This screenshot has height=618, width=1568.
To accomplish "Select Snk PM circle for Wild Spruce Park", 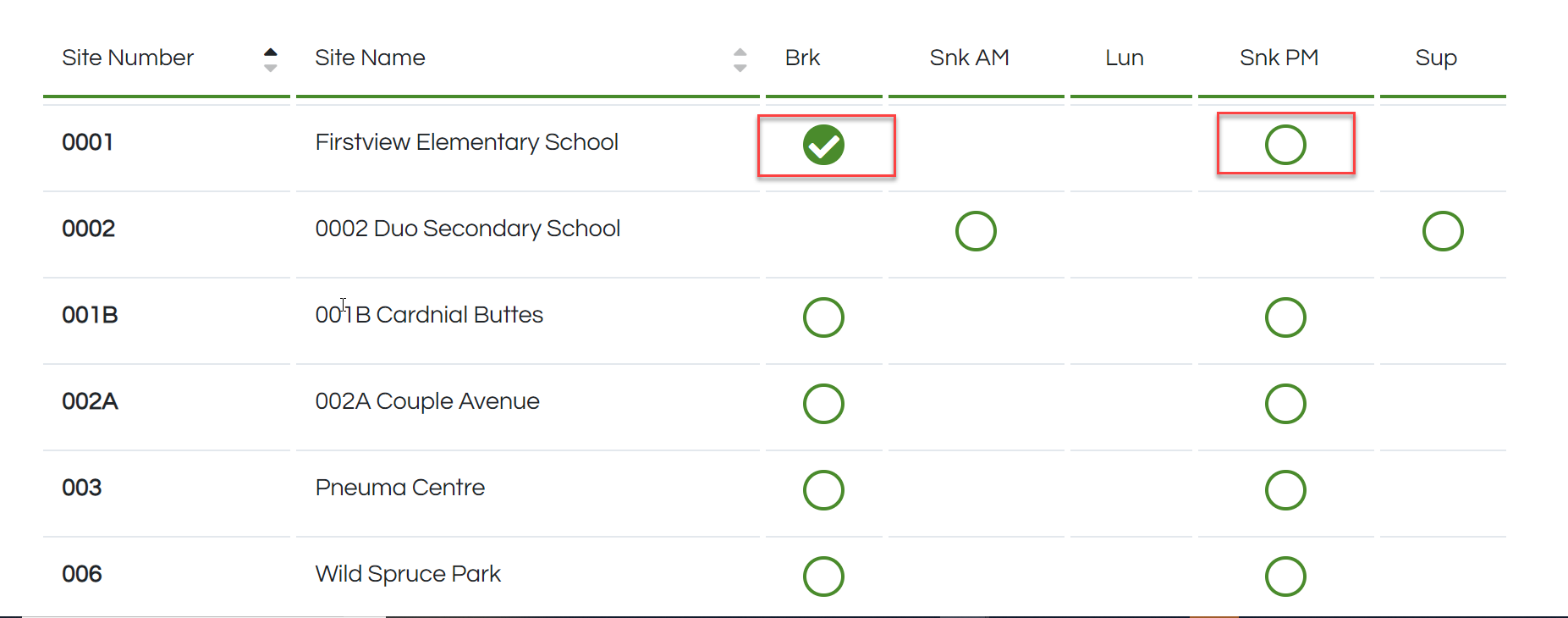I will [1285, 577].
